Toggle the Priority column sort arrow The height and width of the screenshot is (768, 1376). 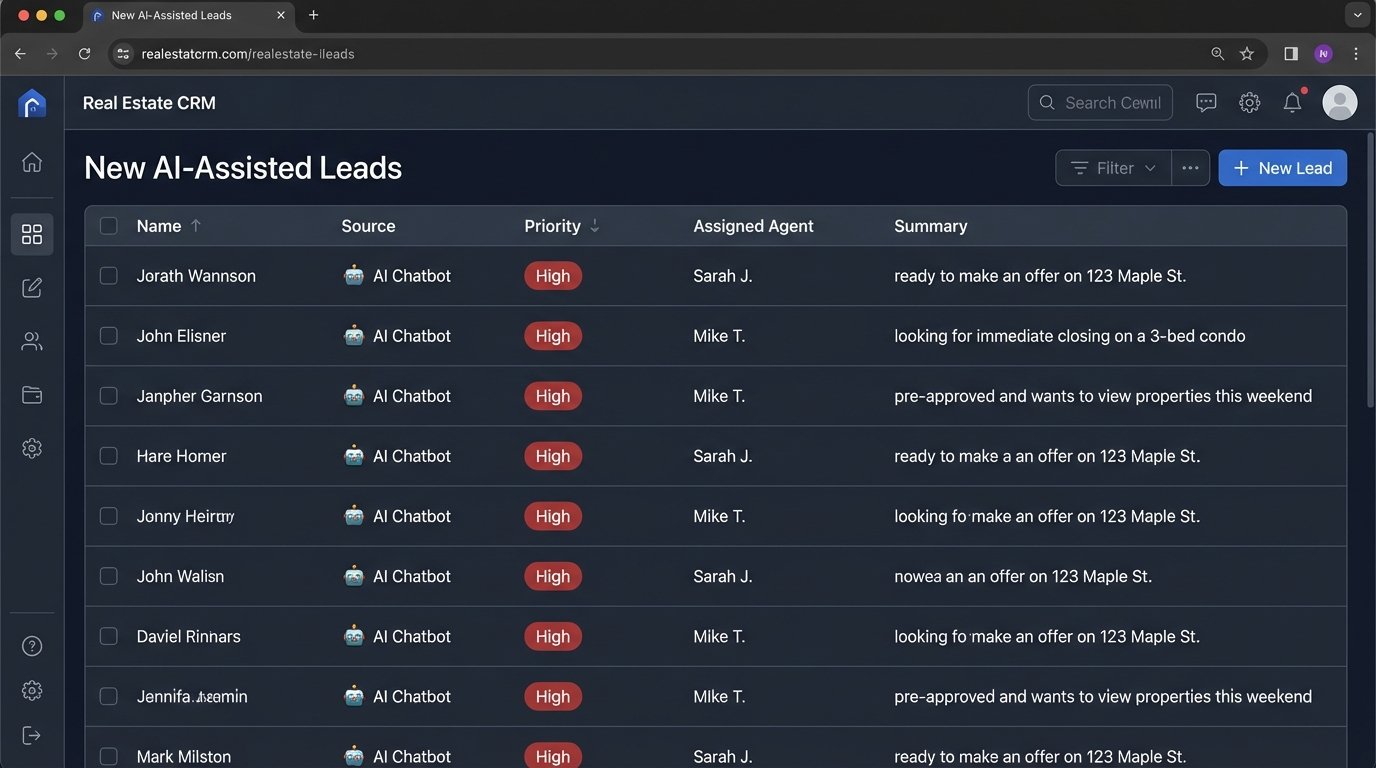594,226
